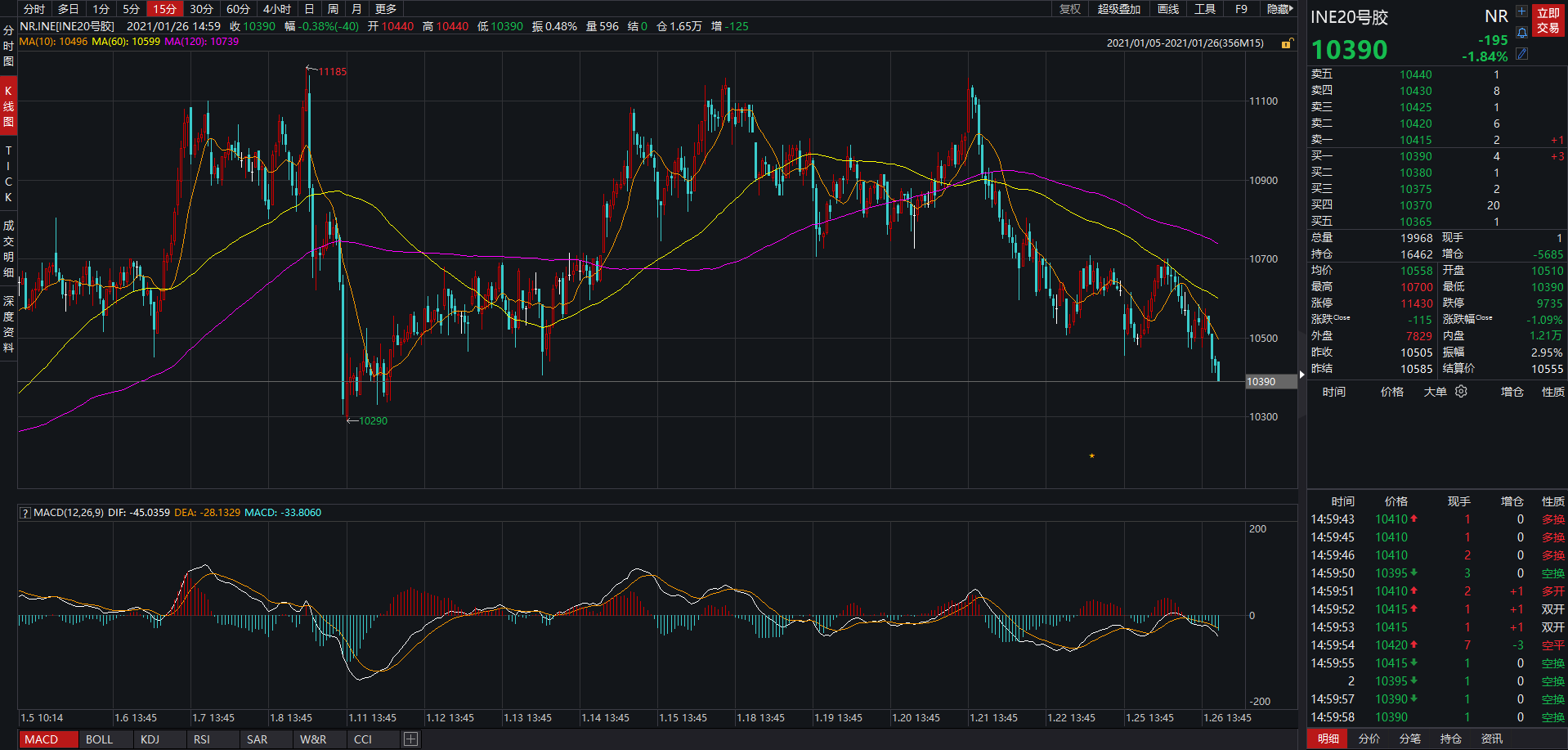The width and height of the screenshot is (1568, 750).
Task: Open the 成交明细 trade details side tab
Action: click(8, 249)
